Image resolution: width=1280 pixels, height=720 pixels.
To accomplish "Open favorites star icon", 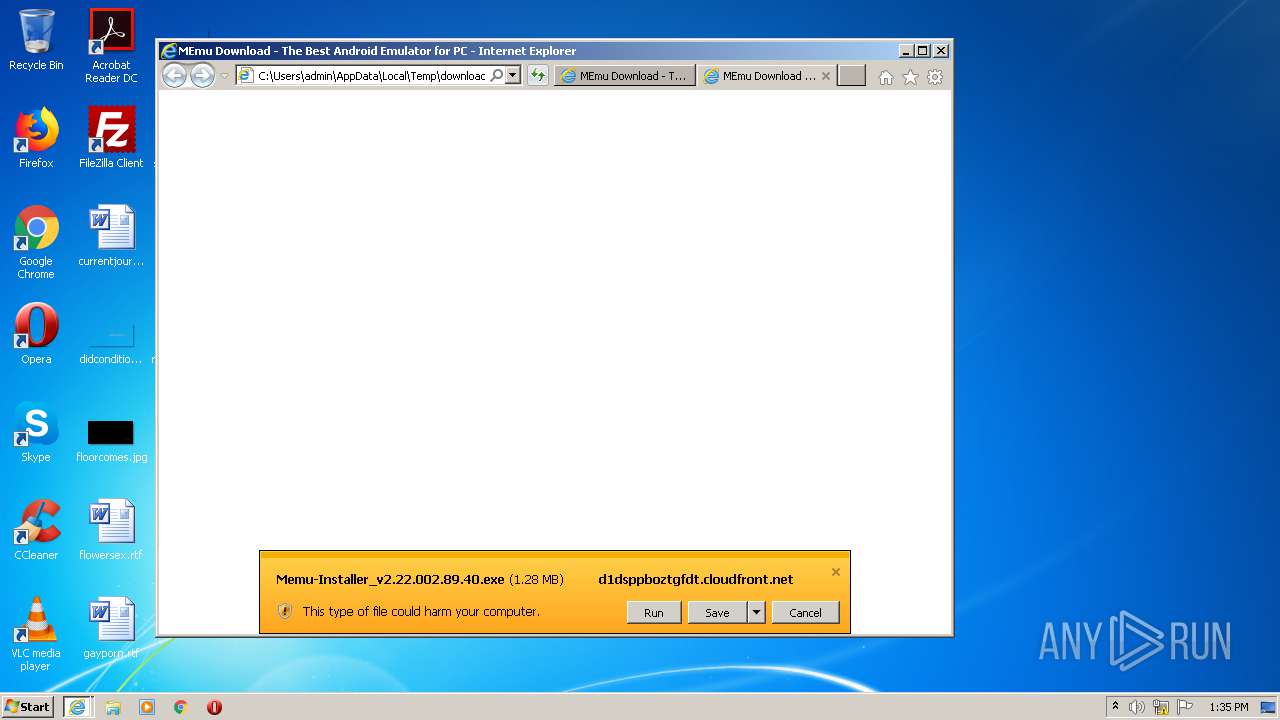I will 910,77.
